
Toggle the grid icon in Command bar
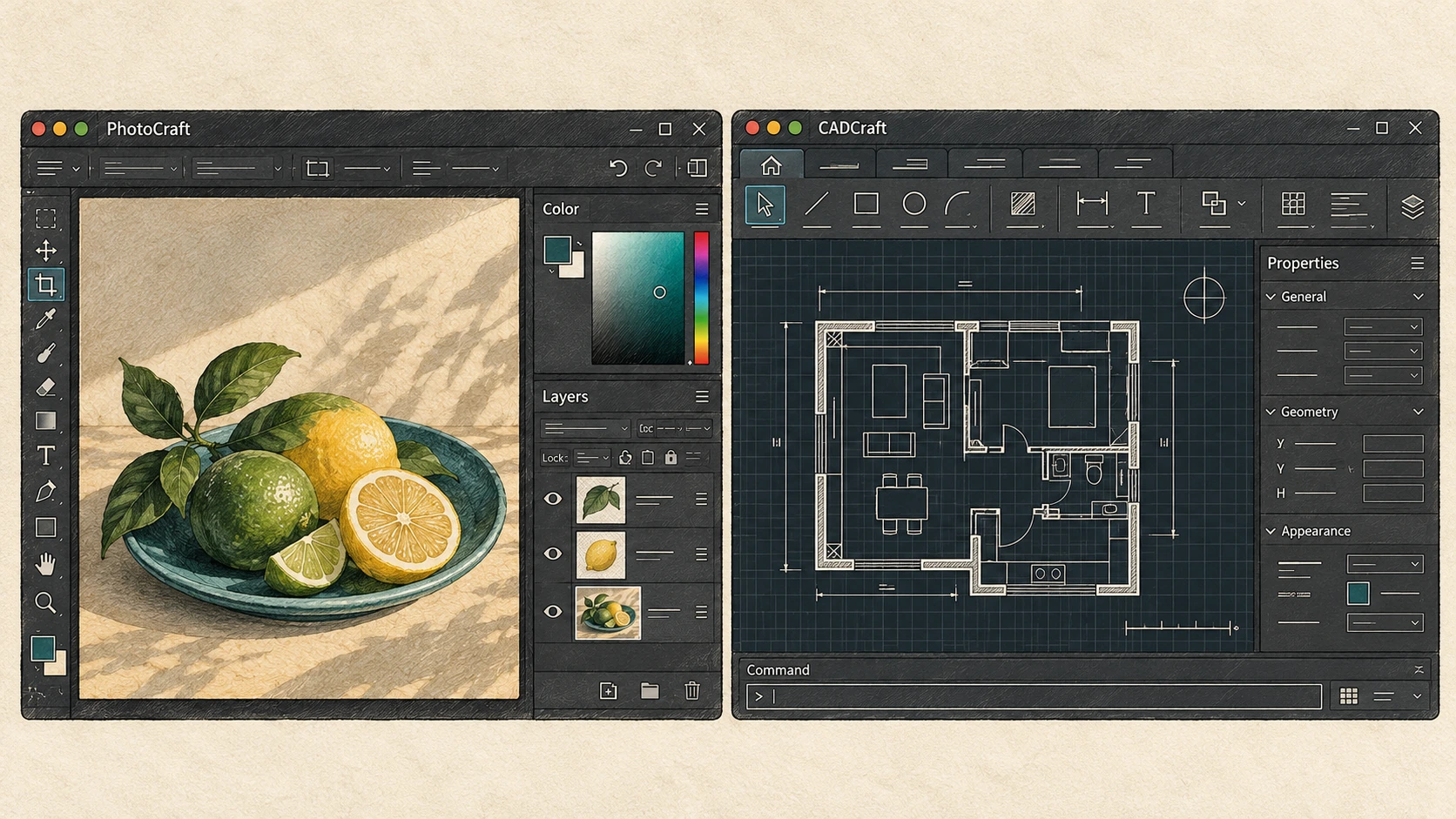tap(1349, 695)
